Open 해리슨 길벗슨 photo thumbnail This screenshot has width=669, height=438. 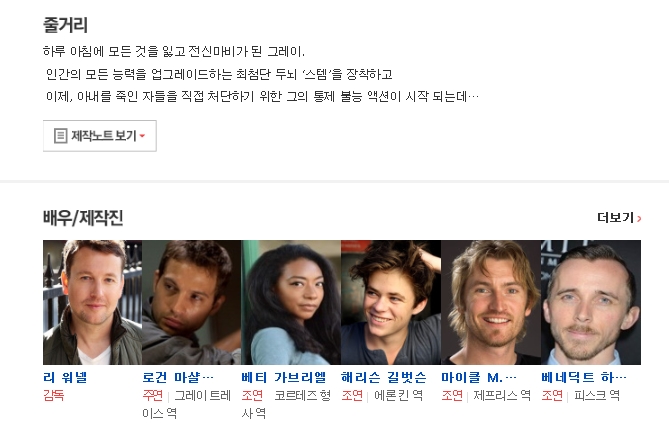391,302
